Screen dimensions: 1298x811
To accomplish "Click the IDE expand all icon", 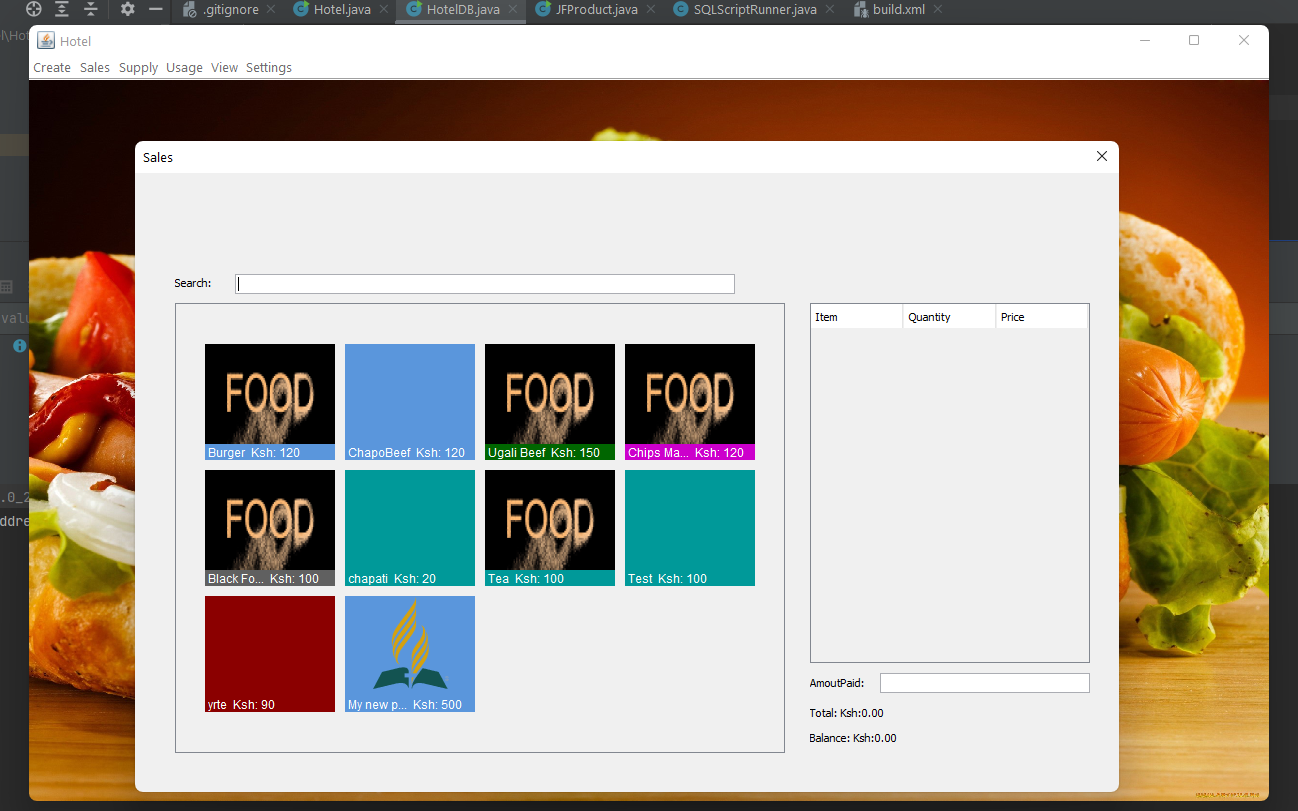I will [62, 9].
